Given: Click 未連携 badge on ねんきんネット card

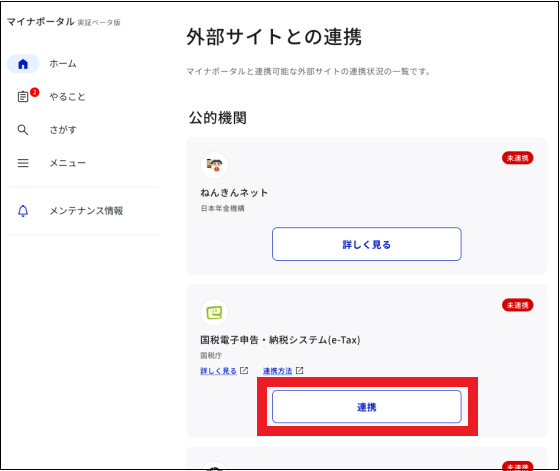Looking at the screenshot, I should point(518,158).
